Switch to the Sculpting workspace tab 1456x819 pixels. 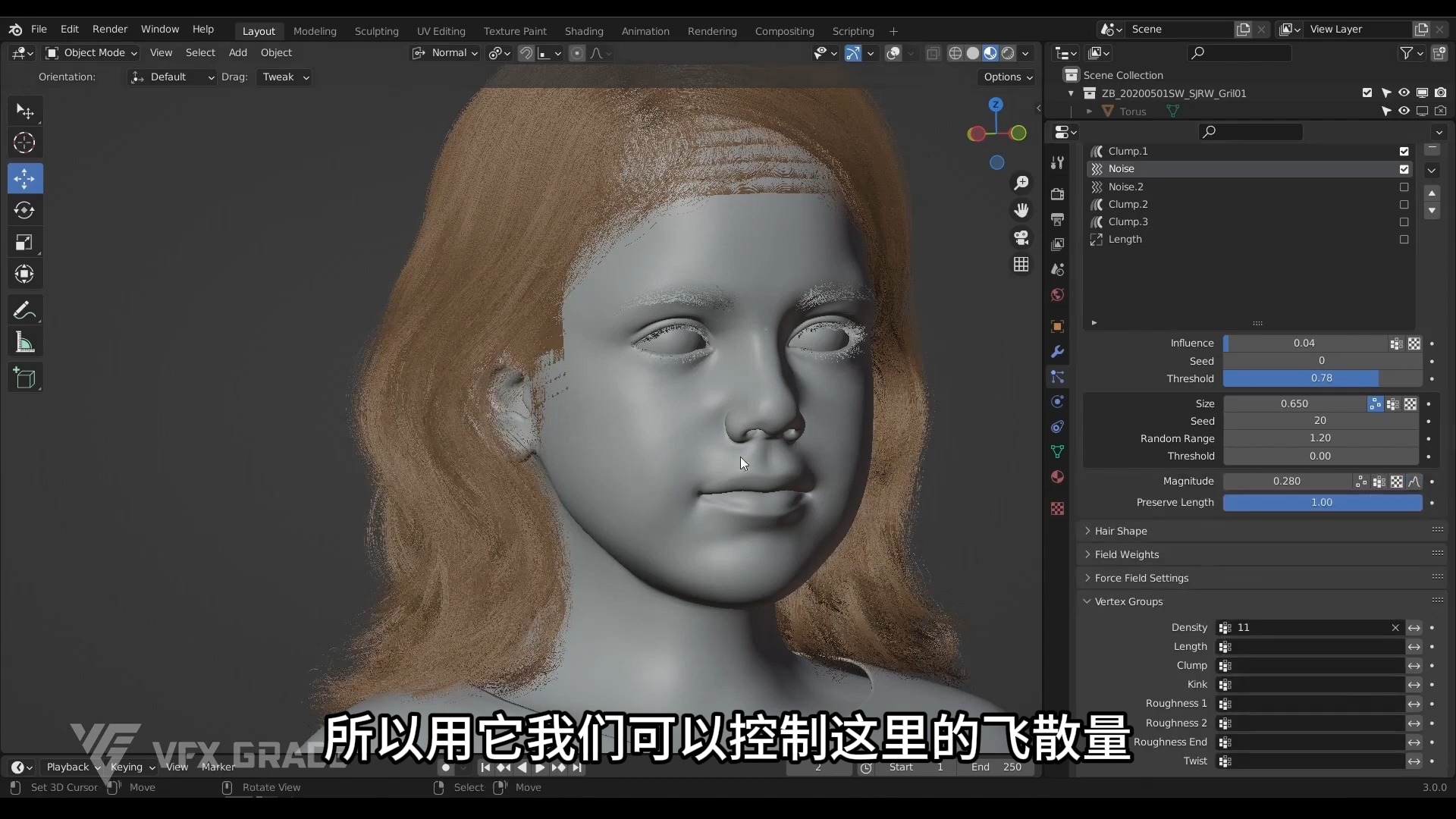click(x=376, y=31)
